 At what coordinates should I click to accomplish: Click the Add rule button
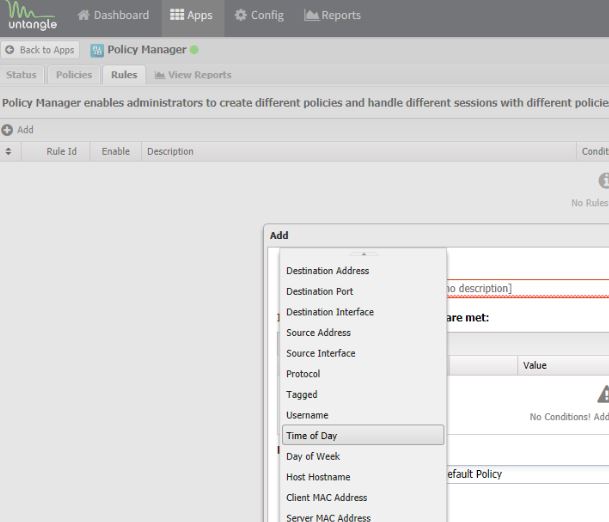[17, 130]
